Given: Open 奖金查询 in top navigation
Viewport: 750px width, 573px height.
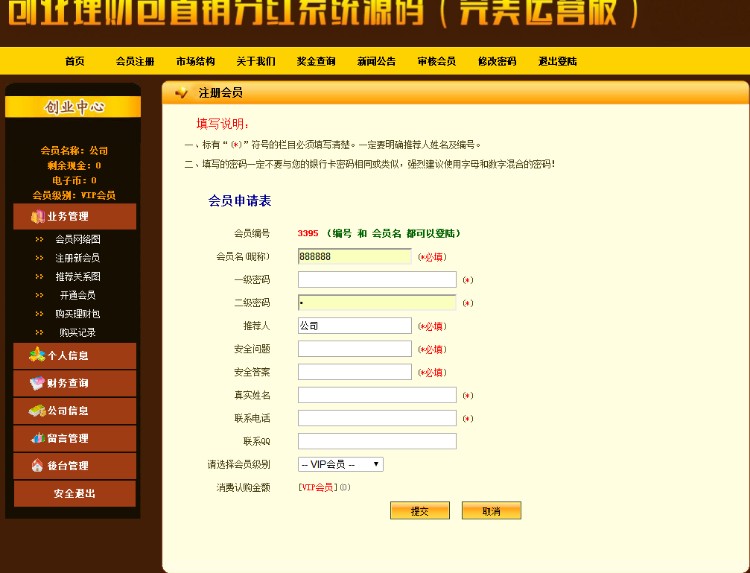Looking at the screenshot, I should tap(316, 61).
